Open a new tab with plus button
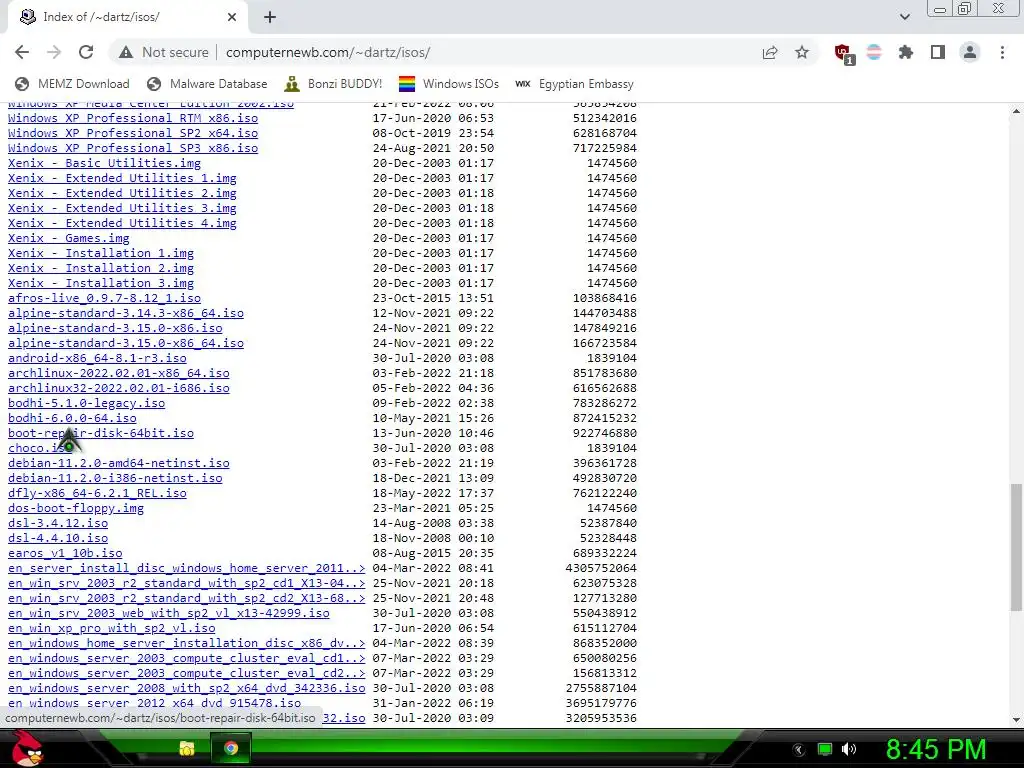Image resolution: width=1024 pixels, height=768 pixels. pos(270,18)
